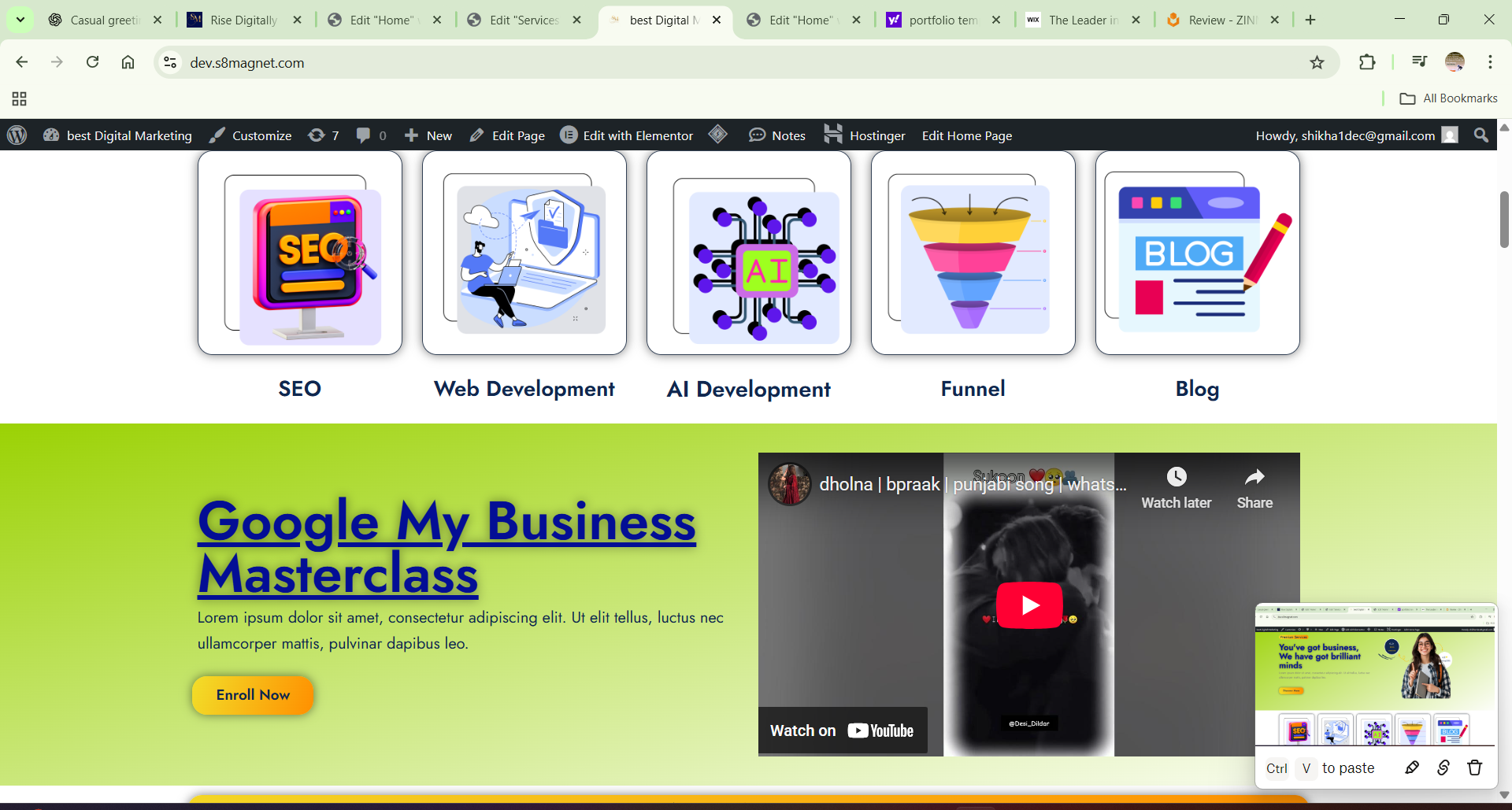
Task: Open the Chrome extensions puzzle icon
Action: 1367,62
